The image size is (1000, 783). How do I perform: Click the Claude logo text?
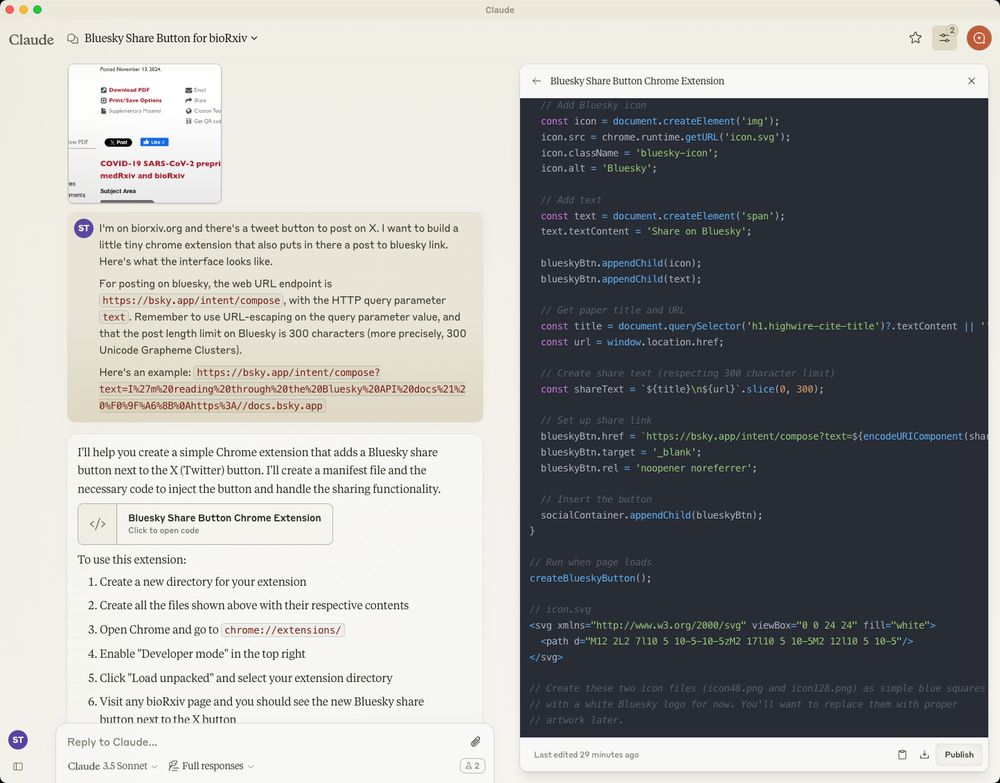(31, 39)
